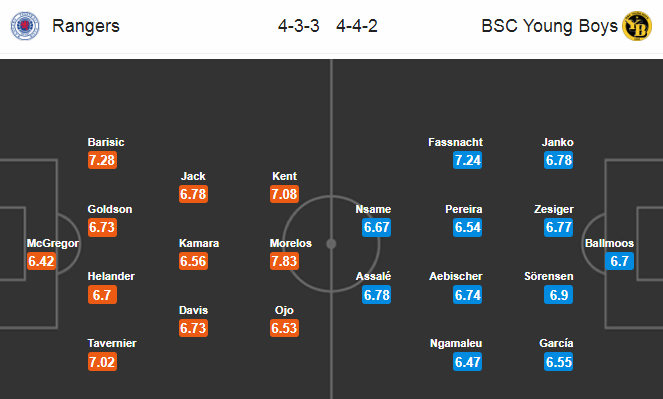Select Barisic rating badge 7.28
Screen dimensions: 663x399
click(x=102, y=160)
